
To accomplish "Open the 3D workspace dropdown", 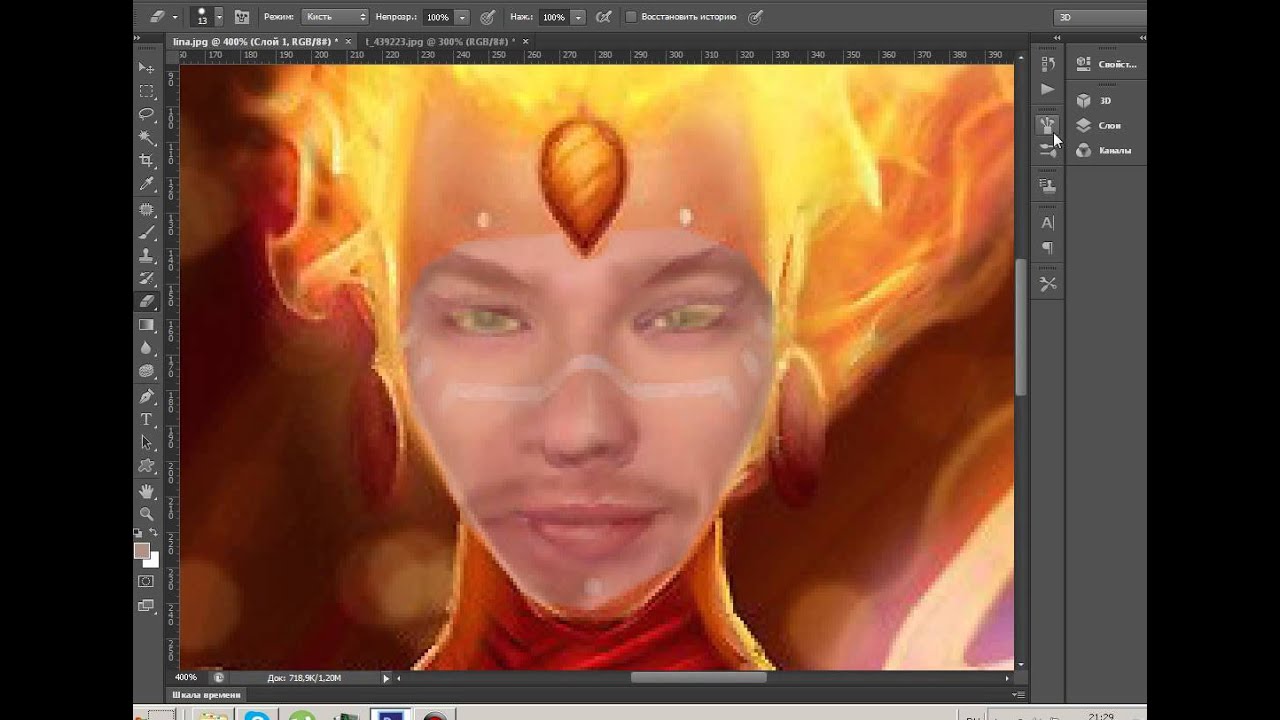I will (x=1099, y=17).
